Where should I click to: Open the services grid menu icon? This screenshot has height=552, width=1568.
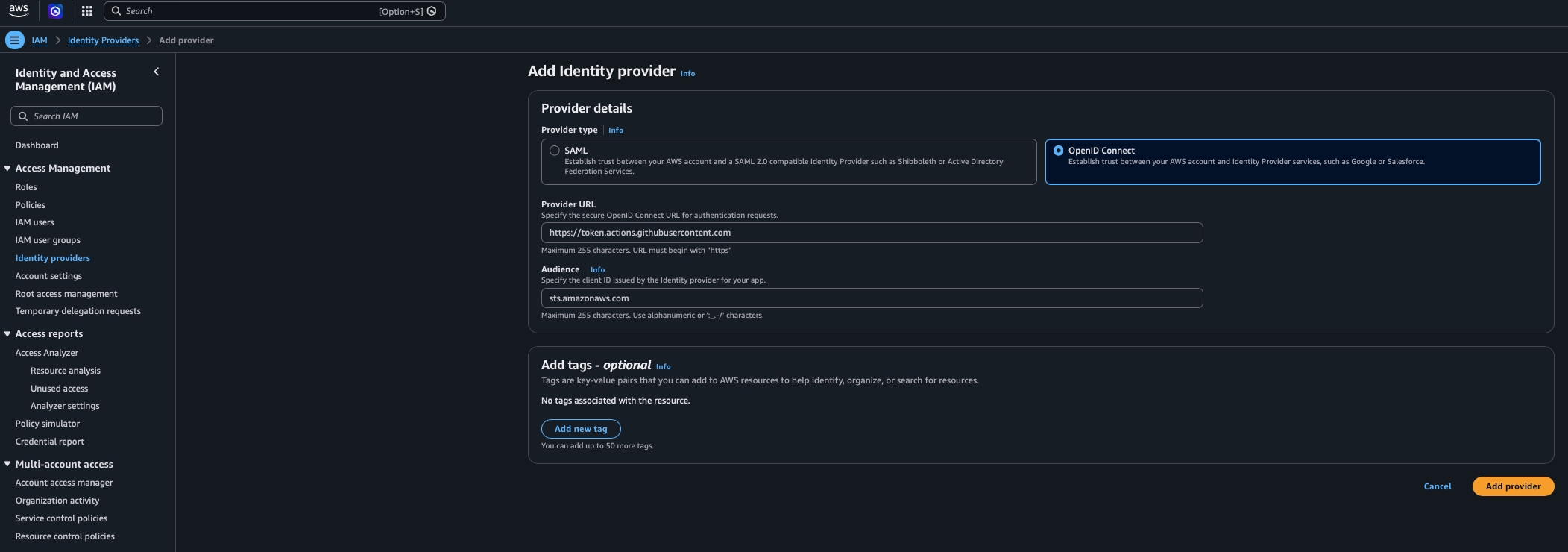[87, 11]
